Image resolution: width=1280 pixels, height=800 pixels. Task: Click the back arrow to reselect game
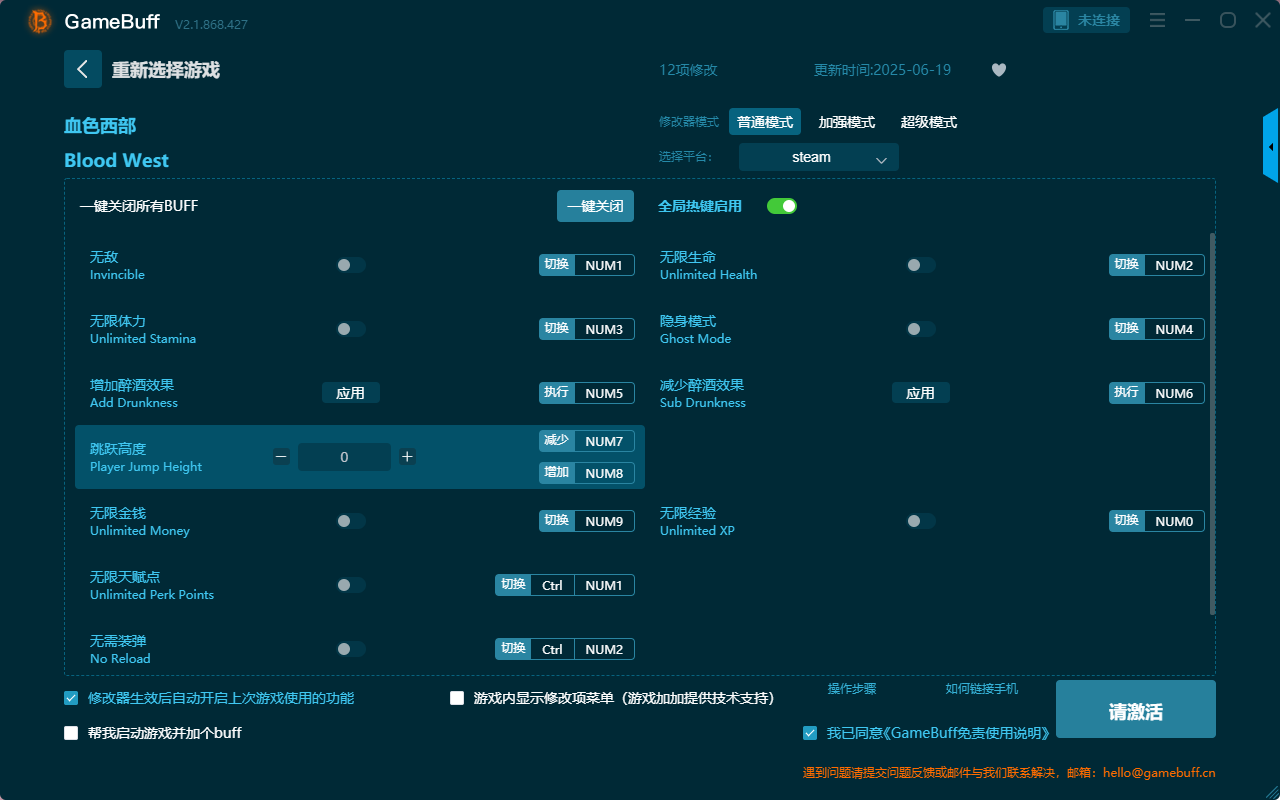tap(83, 68)
